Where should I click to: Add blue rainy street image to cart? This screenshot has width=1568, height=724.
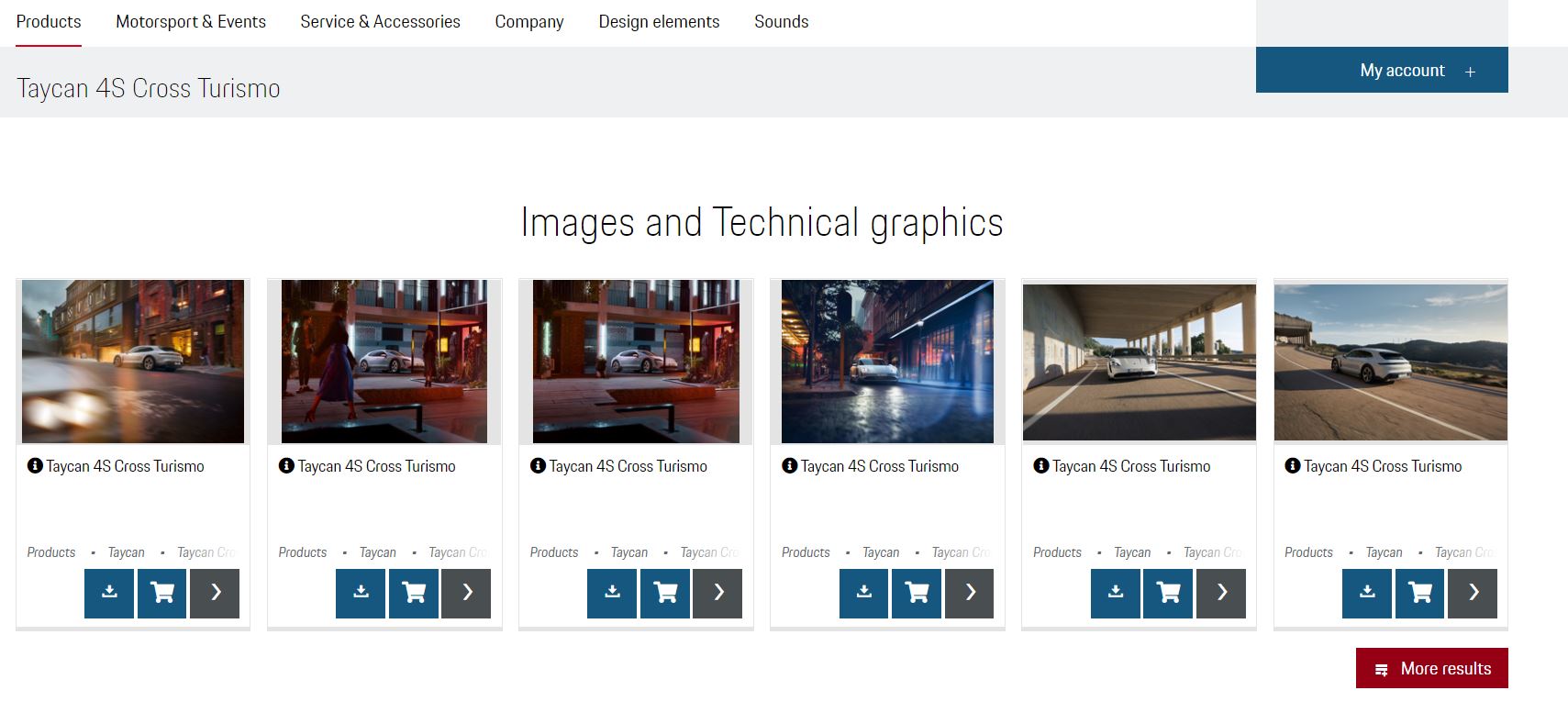(x=917, y=593)
